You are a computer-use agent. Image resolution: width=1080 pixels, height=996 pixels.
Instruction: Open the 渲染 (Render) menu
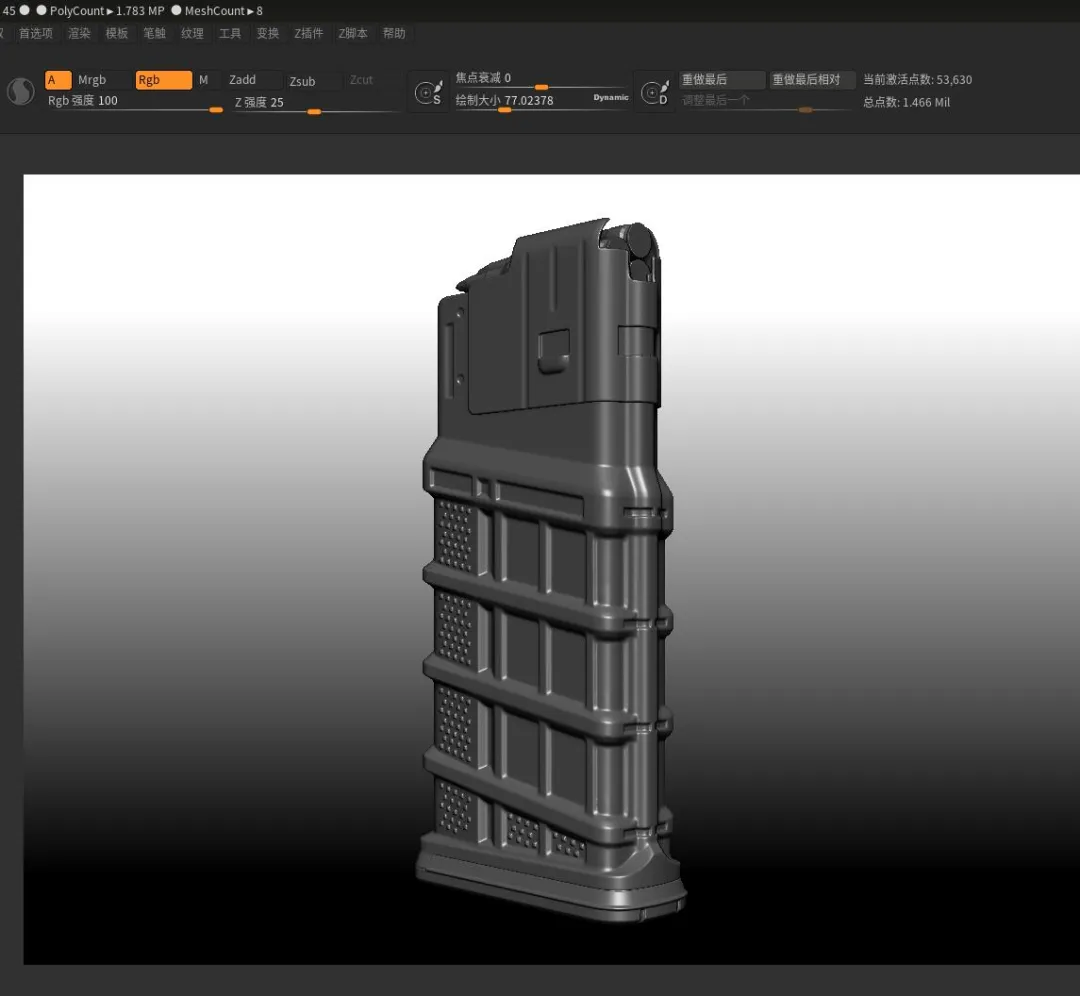tap(79, 33)
